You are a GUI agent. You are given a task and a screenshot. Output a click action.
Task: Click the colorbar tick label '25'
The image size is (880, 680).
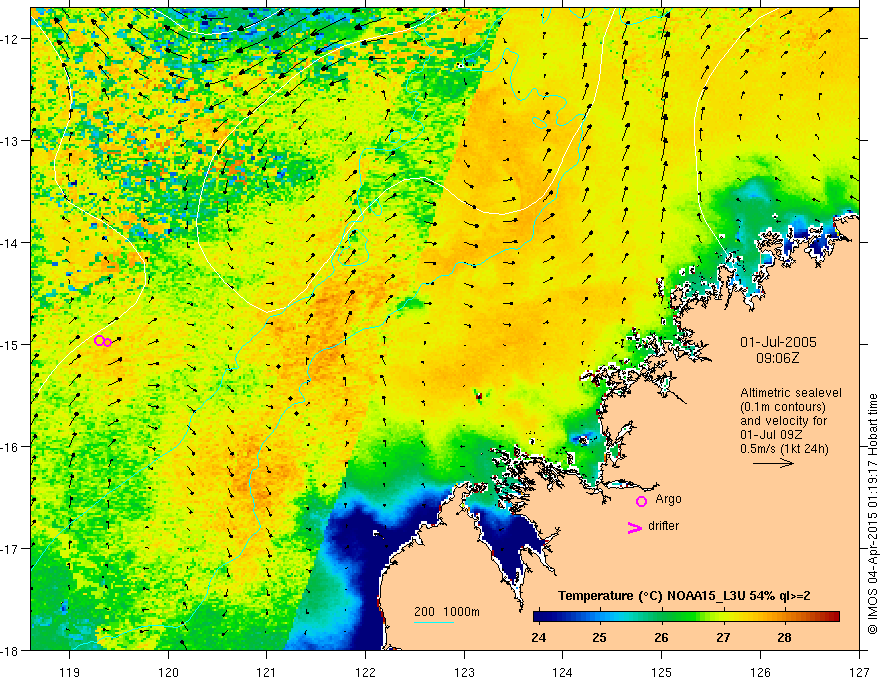click(600, 637)
